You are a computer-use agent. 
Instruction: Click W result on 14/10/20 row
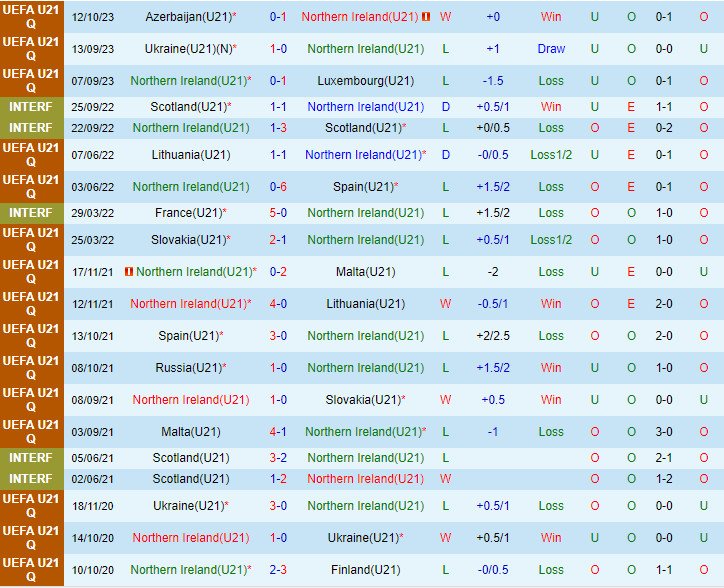tap(445, 538)
